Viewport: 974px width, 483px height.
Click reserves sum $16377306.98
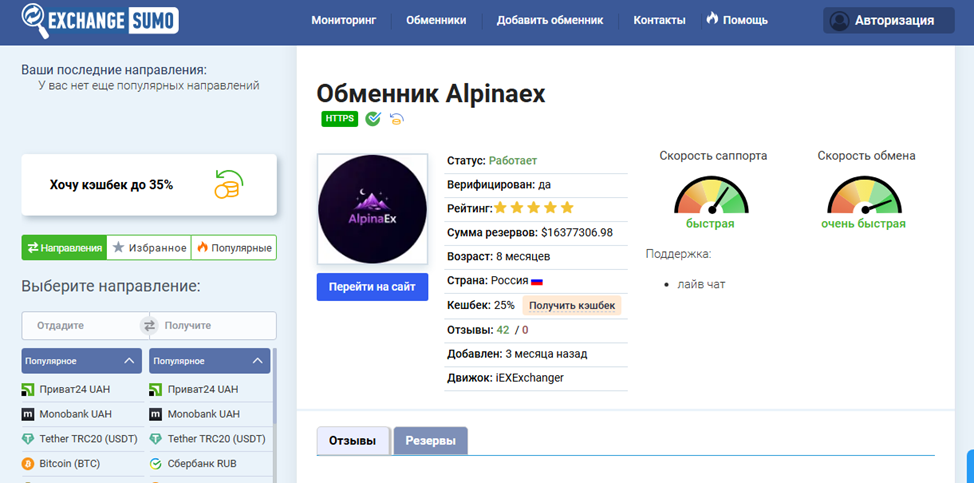pyautogui.click(x=577, y=233)
